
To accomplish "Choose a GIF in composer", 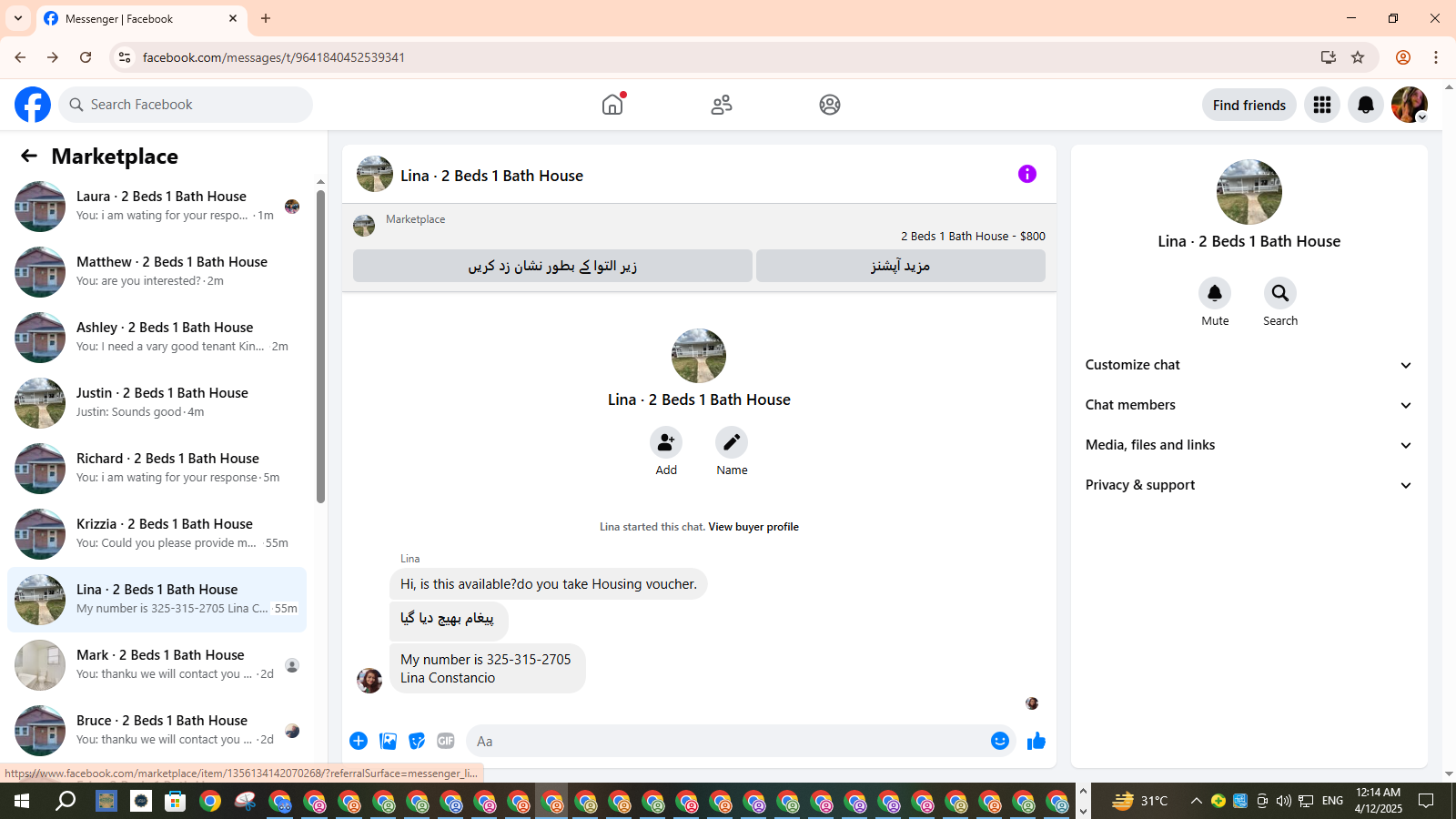I will pos(446,741).
